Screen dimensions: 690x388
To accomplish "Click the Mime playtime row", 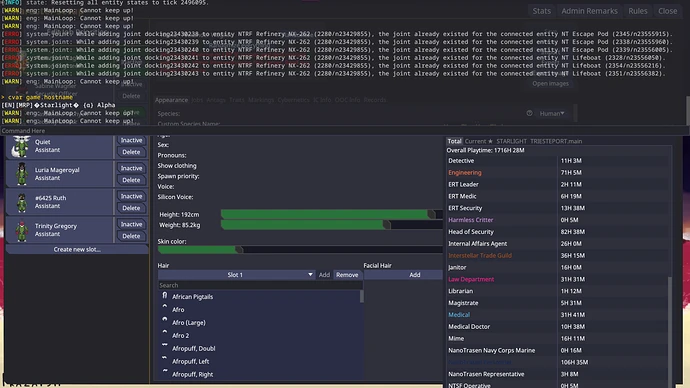I will click(557, 339).
